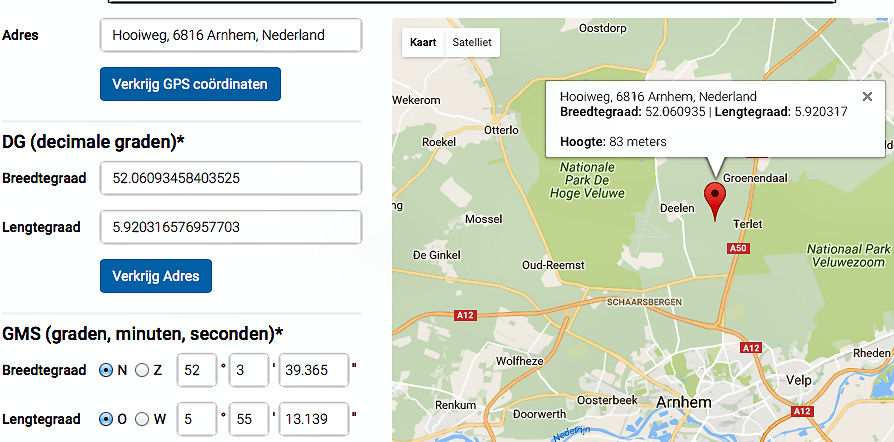Click Rheden label on map
894x442 pixels.
[x=872, y=354]
